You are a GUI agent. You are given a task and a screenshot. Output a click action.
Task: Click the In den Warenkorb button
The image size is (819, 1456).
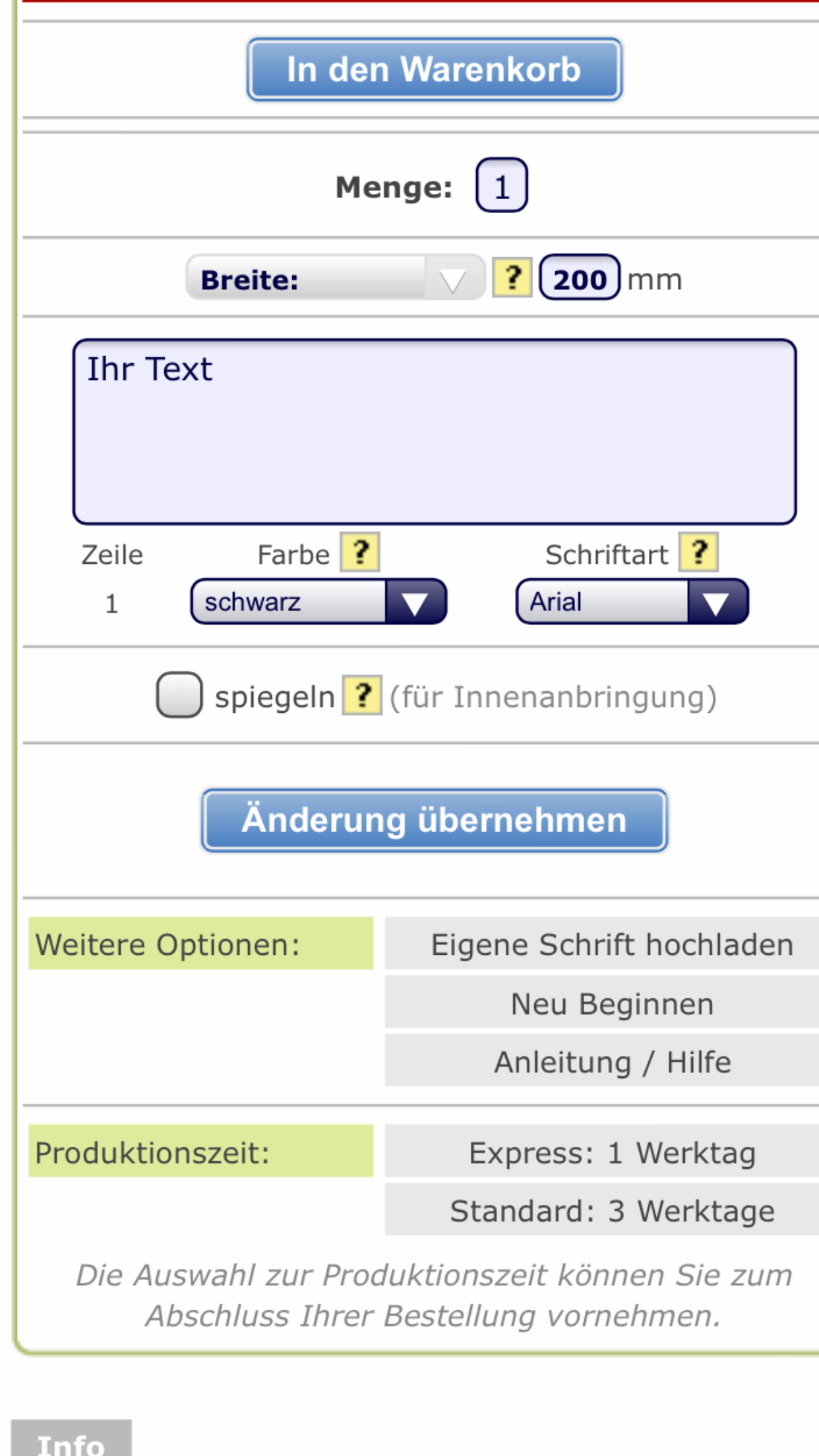[435, 69]
